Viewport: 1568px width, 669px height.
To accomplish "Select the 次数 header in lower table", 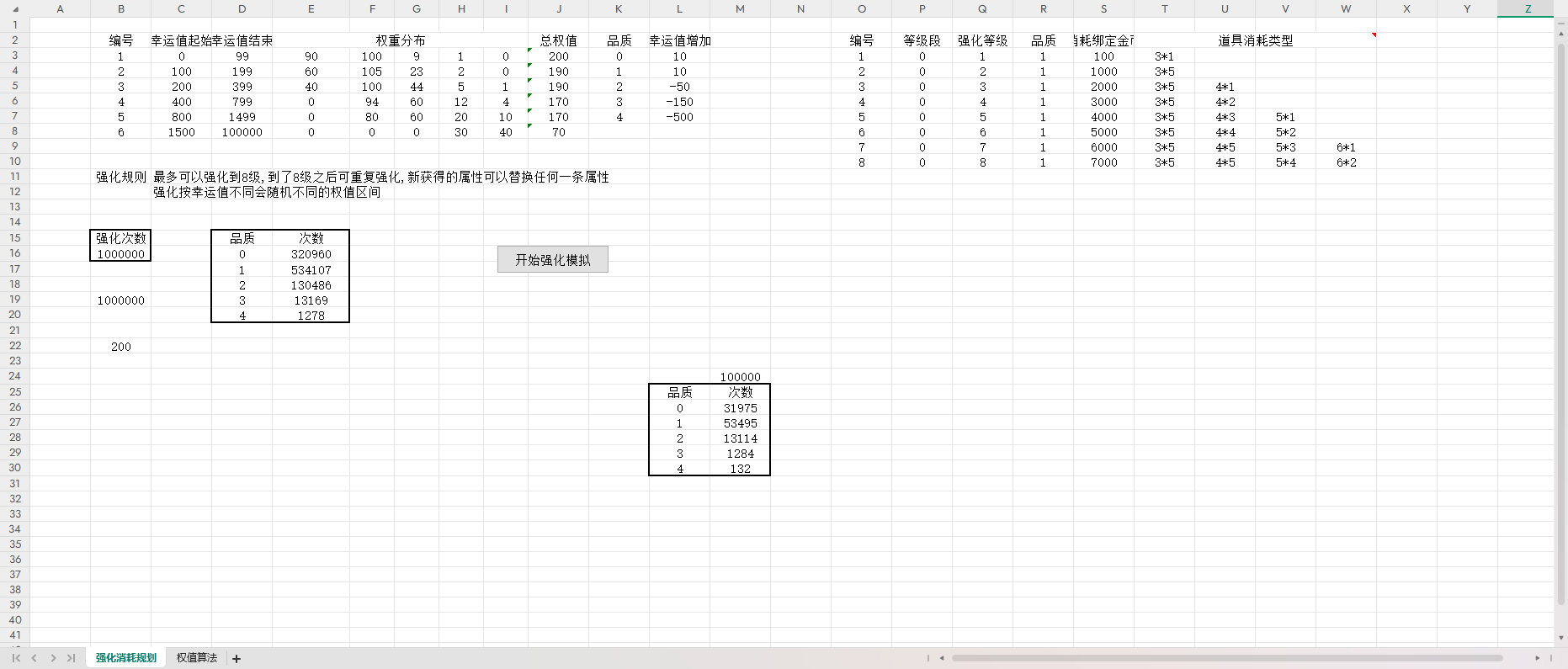I will (x=740, y=392).
